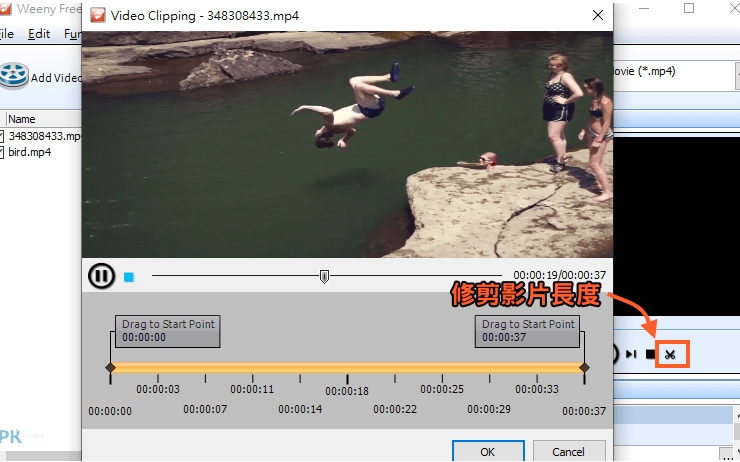Screen dimensions: 740x462
Task: Confirm clipping with the OK button
Action: pyautogui.click(x=488, y=451)
